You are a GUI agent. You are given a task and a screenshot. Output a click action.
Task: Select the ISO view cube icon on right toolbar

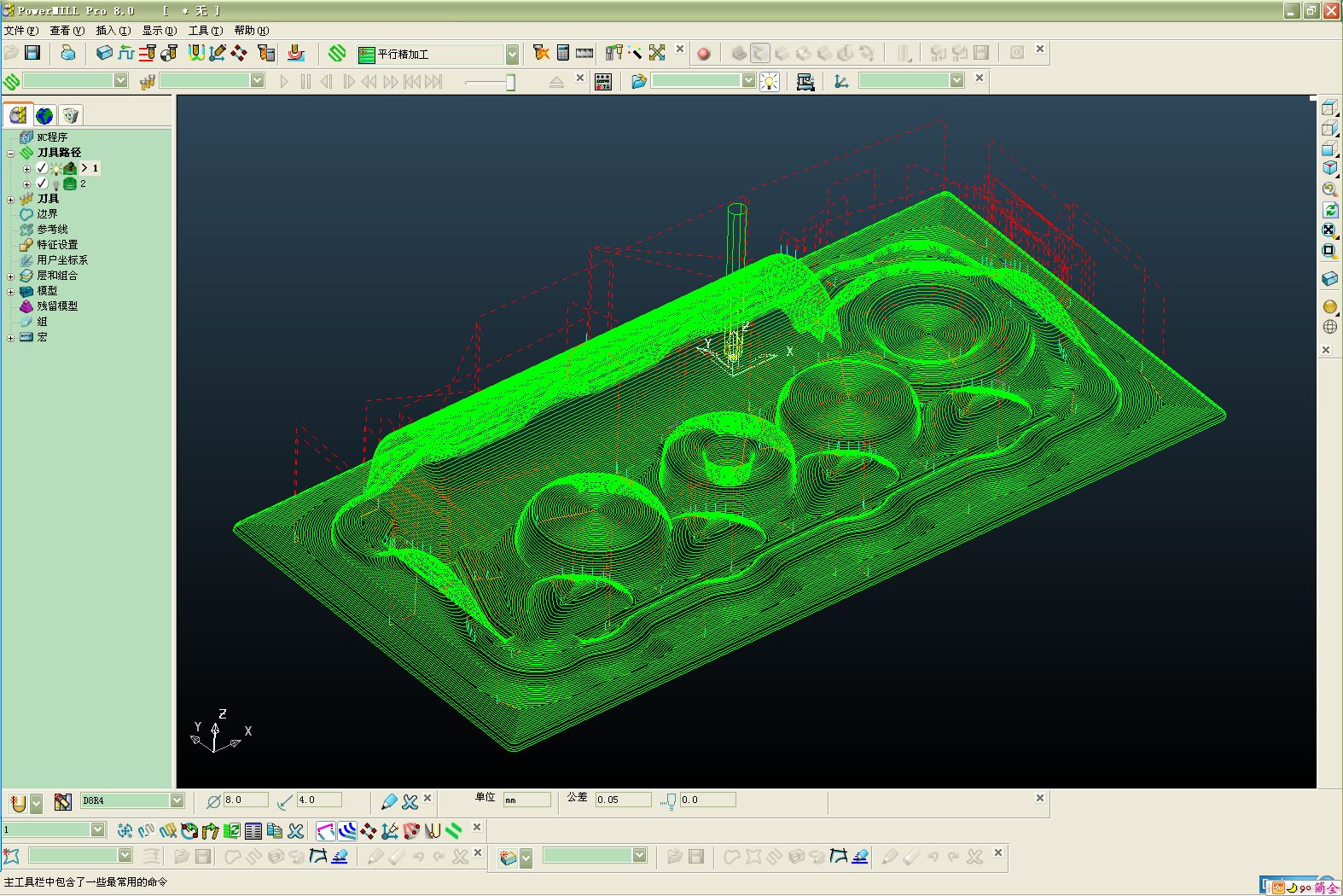pyautogui.click(x=1330, y=168)
